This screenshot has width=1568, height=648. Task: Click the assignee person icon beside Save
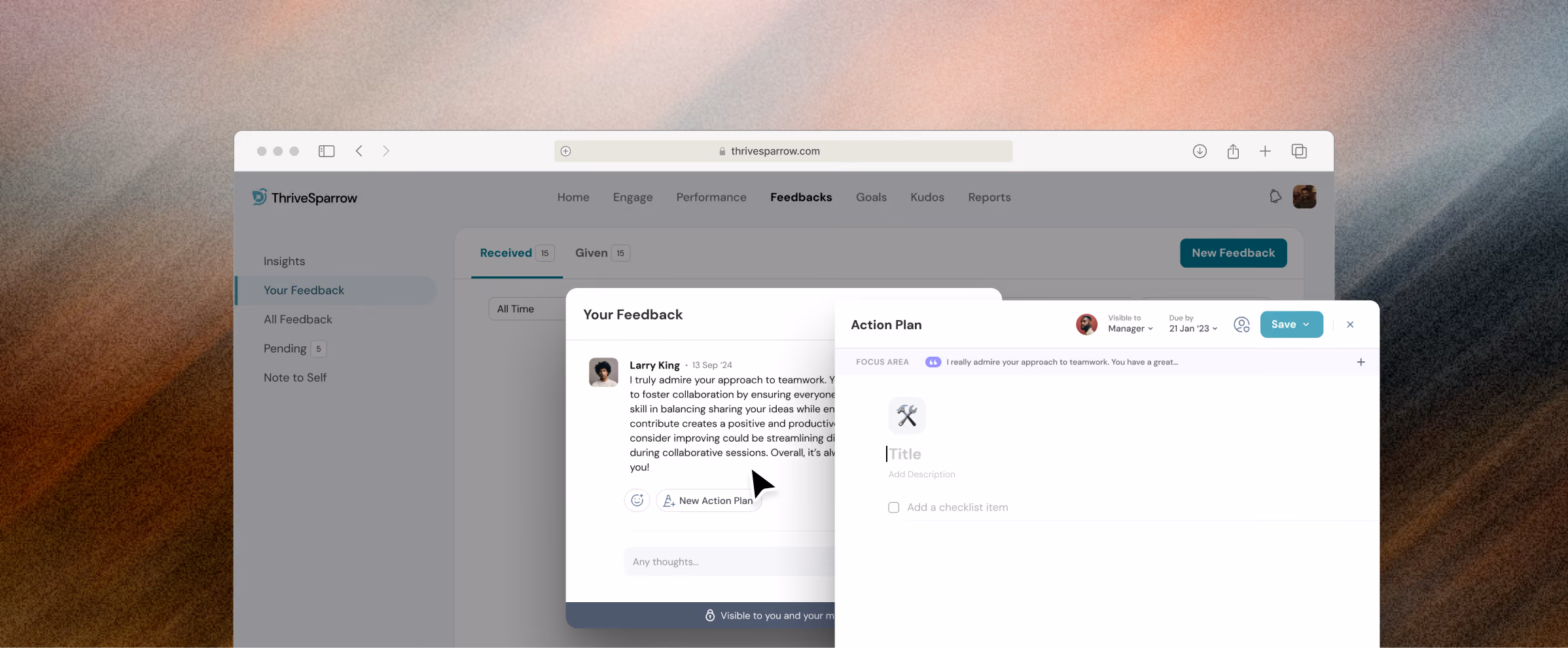pos(1241,325)
